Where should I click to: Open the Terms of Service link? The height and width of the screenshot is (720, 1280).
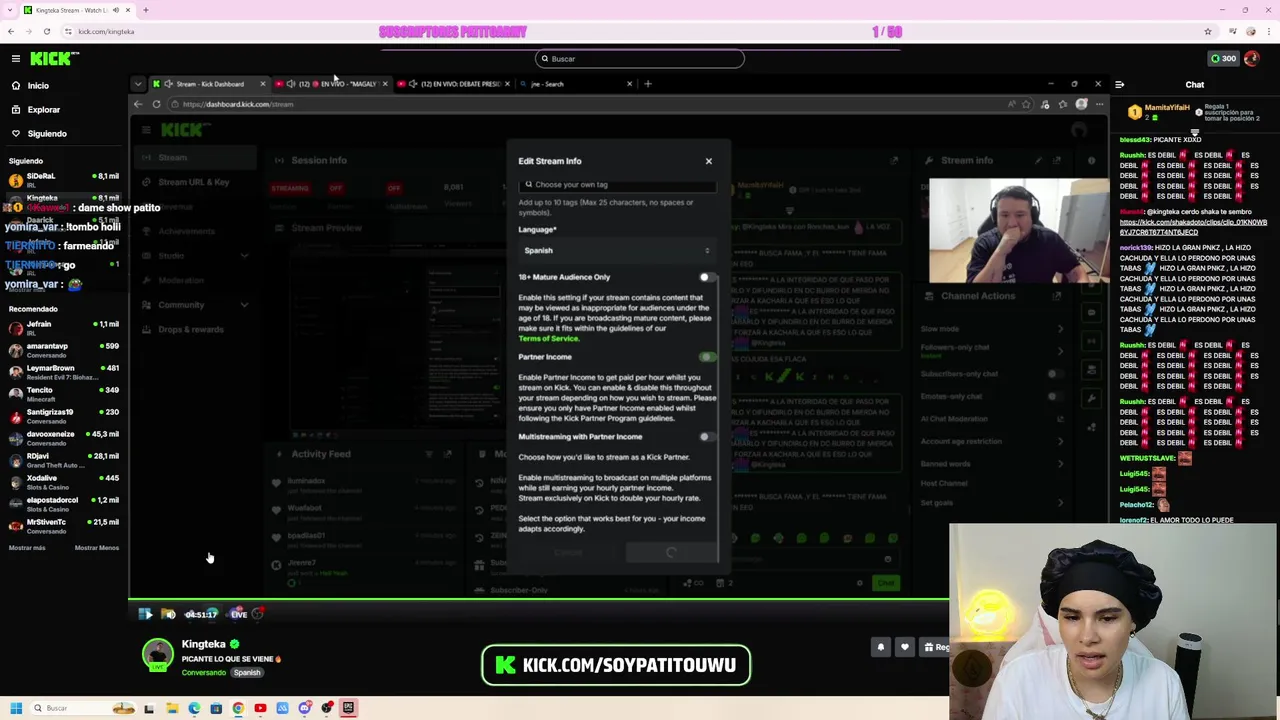click(548, 338)
